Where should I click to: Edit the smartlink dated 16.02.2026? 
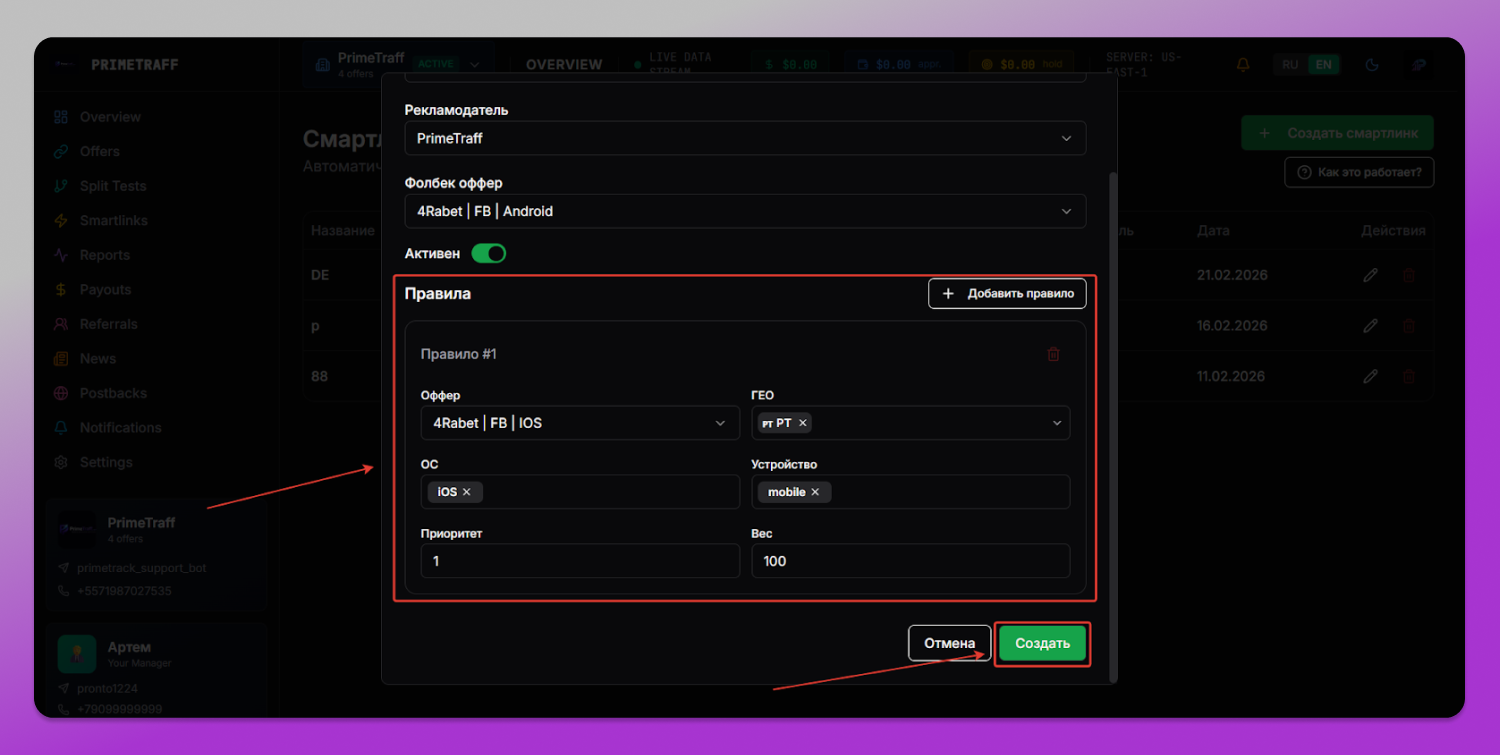click(x=1370, y=326)
